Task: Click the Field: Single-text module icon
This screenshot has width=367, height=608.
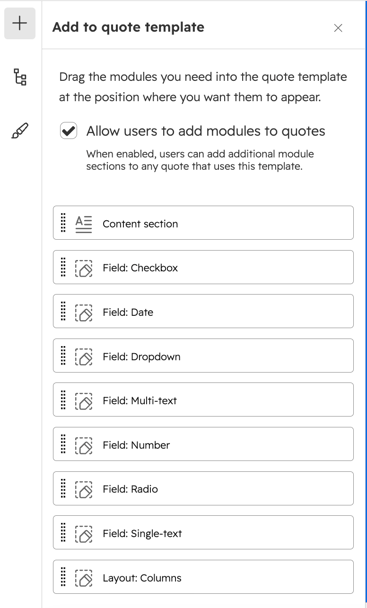Action: pyautogui.click(x=83, y=534)
